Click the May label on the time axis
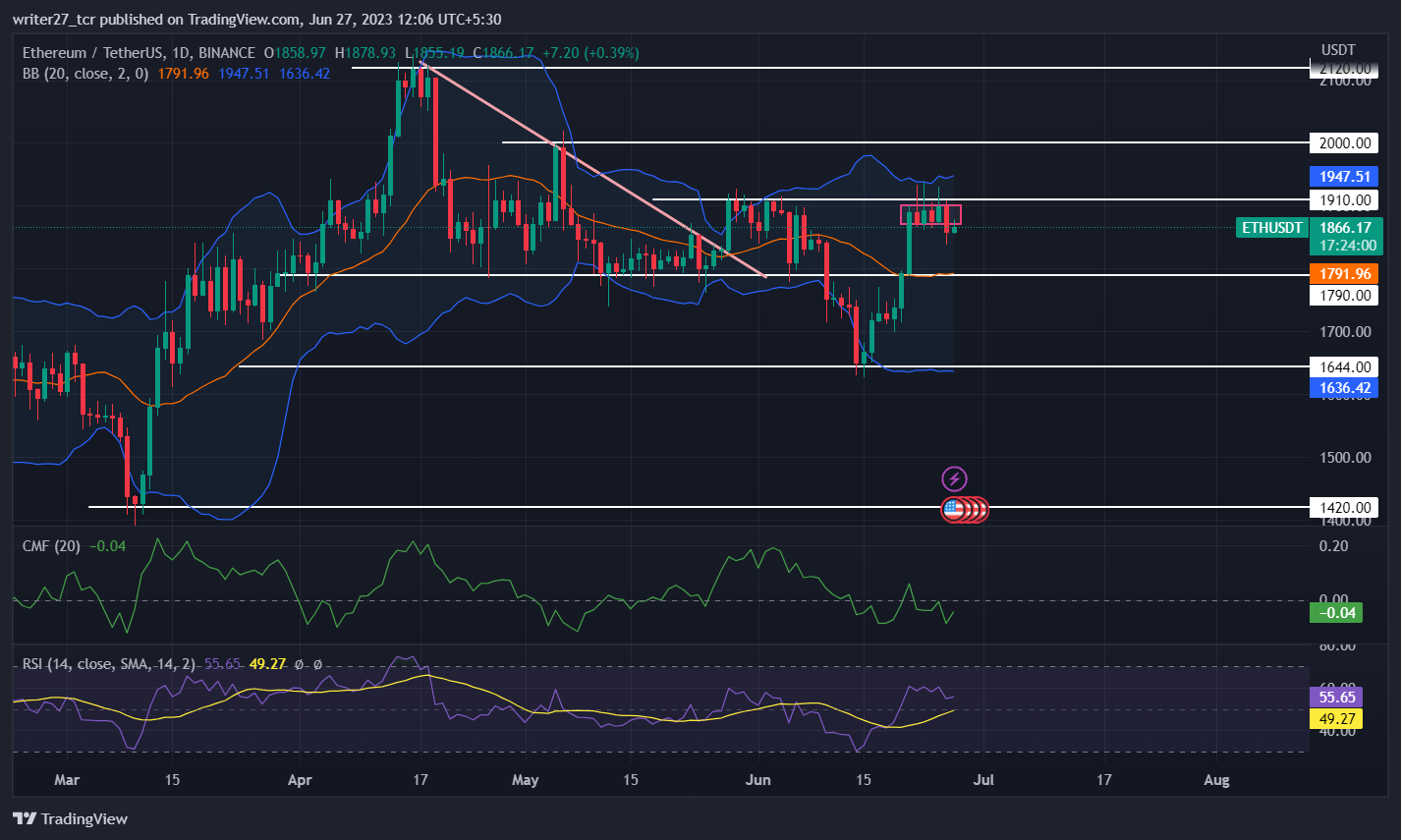The height and width of the screenshot is (840, 1401). [526, 780]
